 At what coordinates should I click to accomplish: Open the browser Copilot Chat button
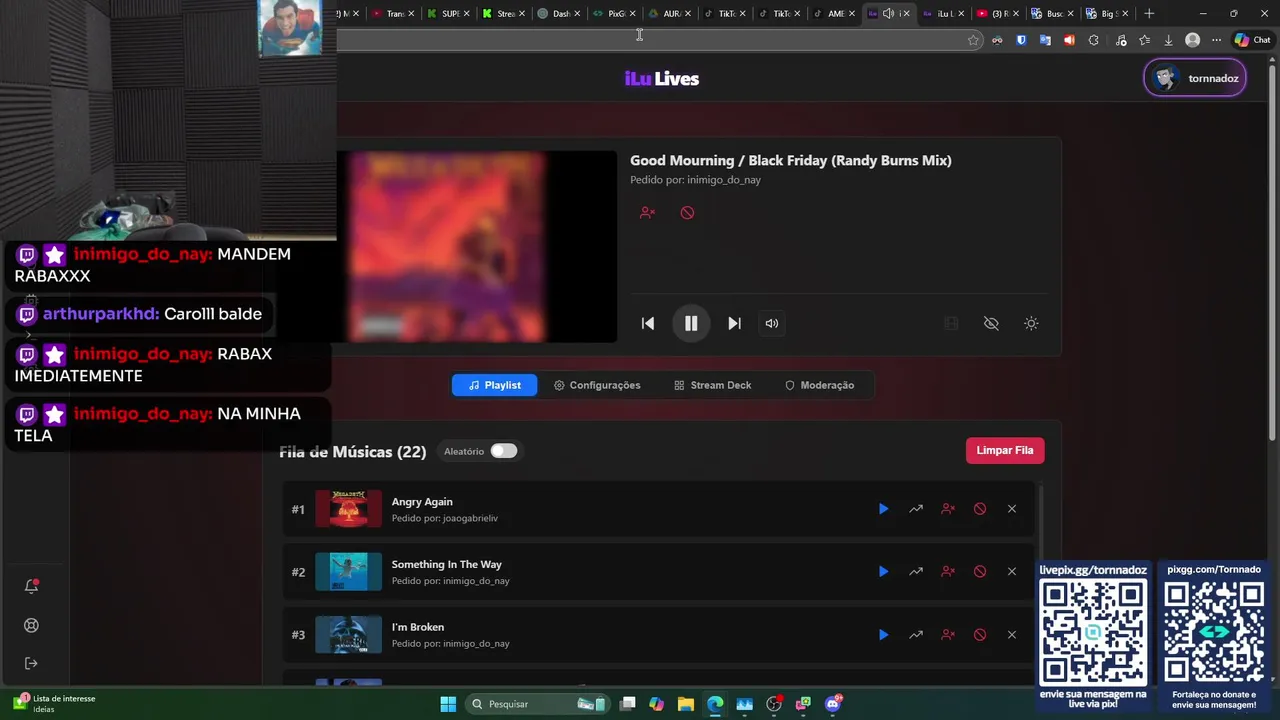1252,40
